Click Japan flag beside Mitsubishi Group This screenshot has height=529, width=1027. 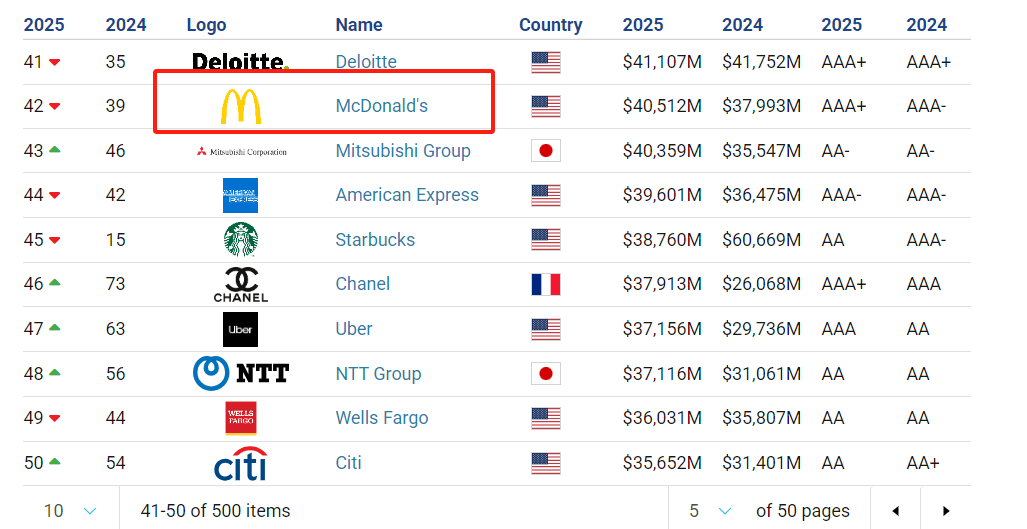(546, 151)
